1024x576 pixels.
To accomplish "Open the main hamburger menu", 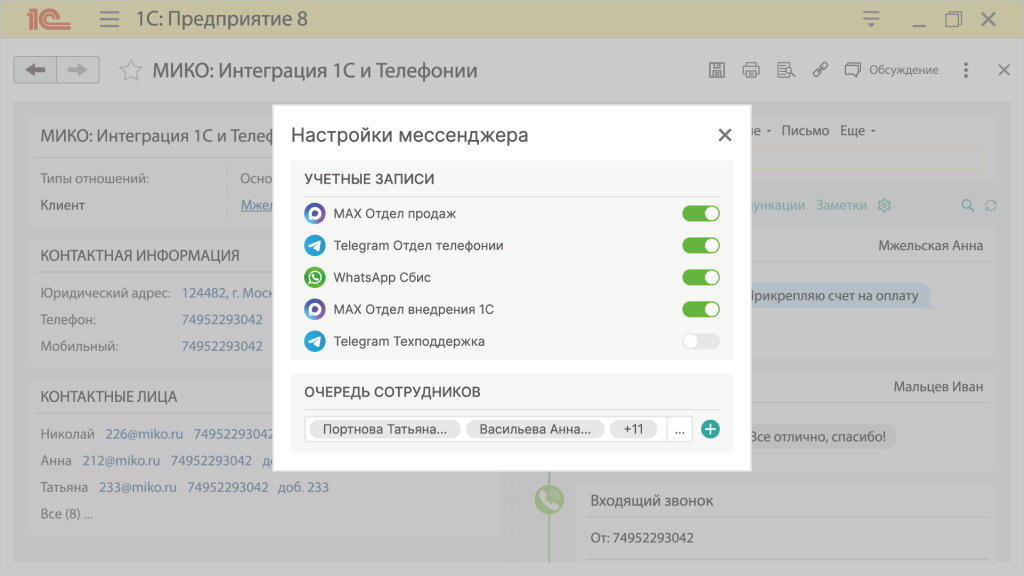I will pos(110,19).
